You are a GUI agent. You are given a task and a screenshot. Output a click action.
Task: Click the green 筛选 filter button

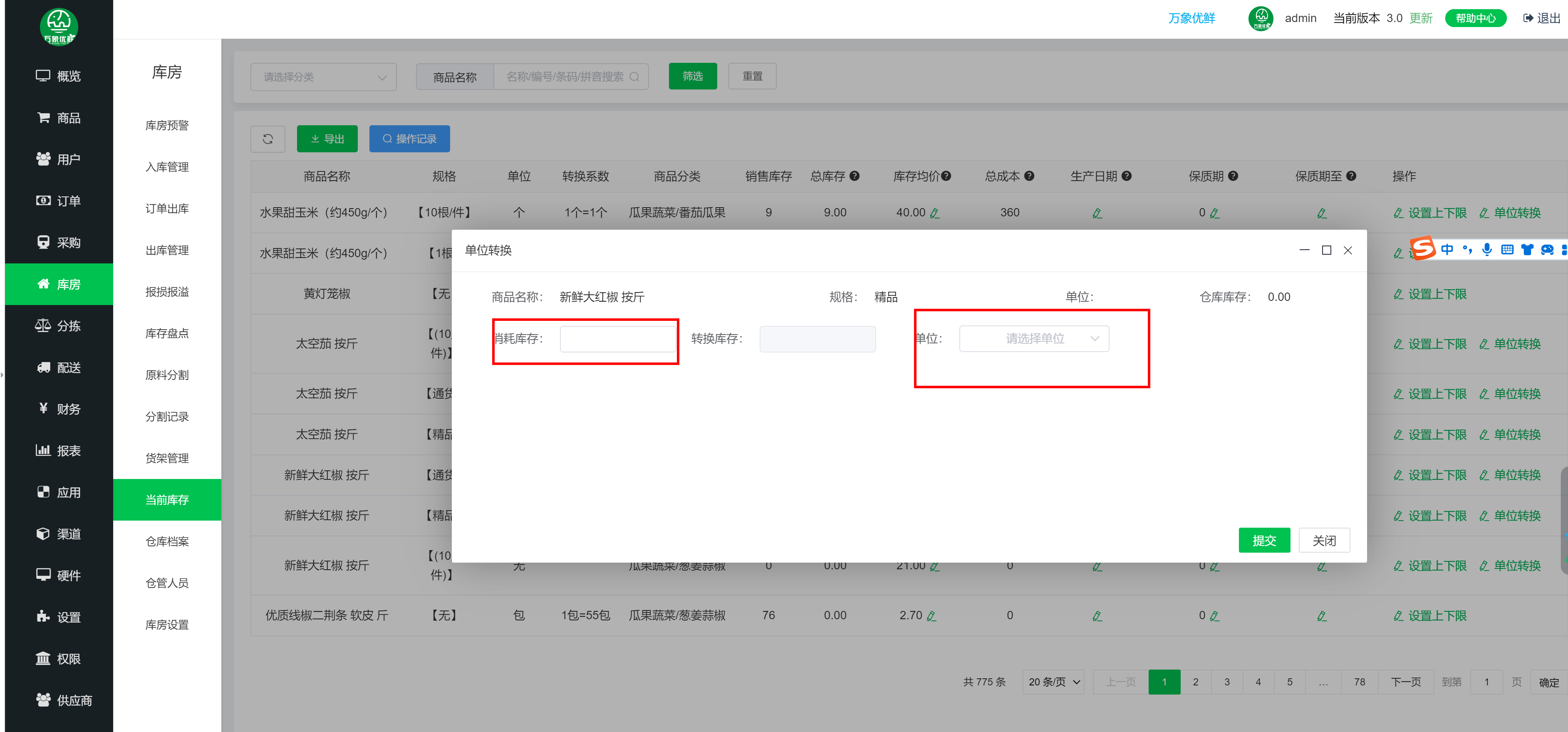(x=693, y=76)
